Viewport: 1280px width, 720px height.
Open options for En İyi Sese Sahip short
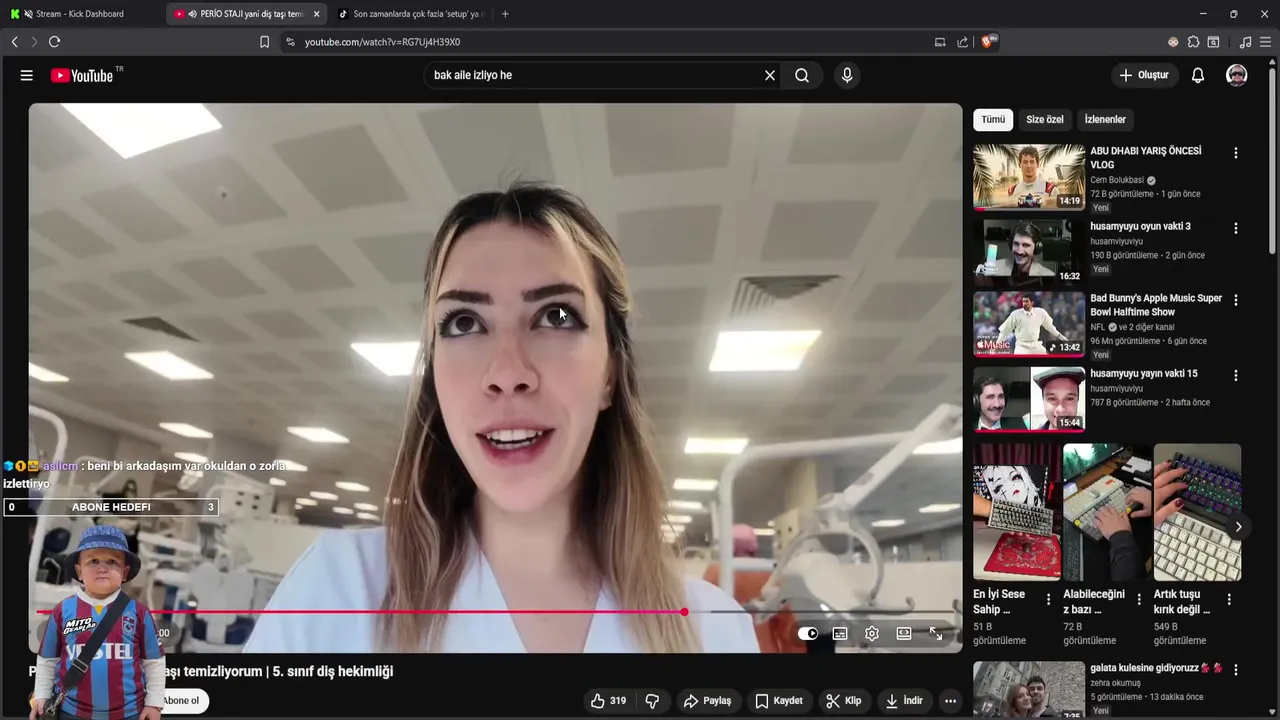tap(1048, 599)
